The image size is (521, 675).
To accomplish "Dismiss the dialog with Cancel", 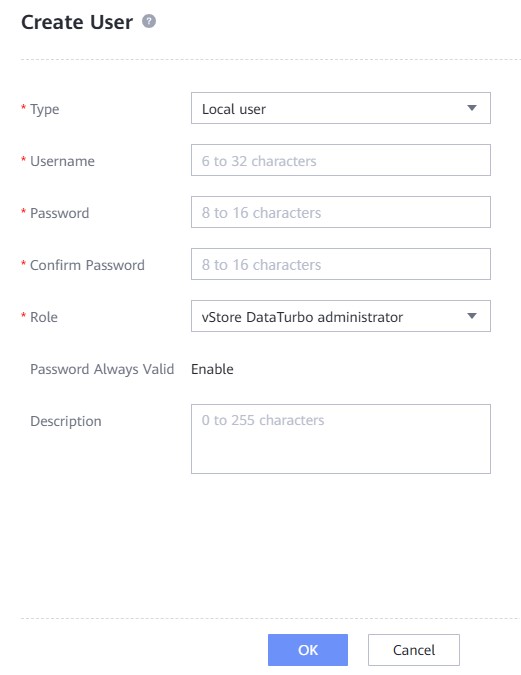I will click(414, 650).
